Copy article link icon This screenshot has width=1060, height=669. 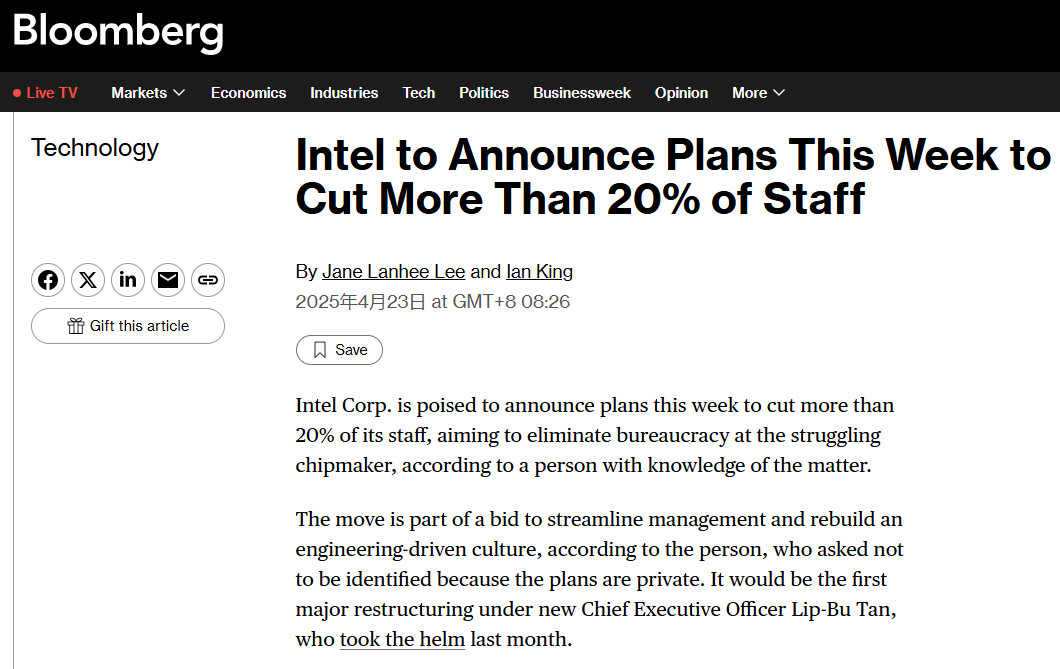coord(208,280)
